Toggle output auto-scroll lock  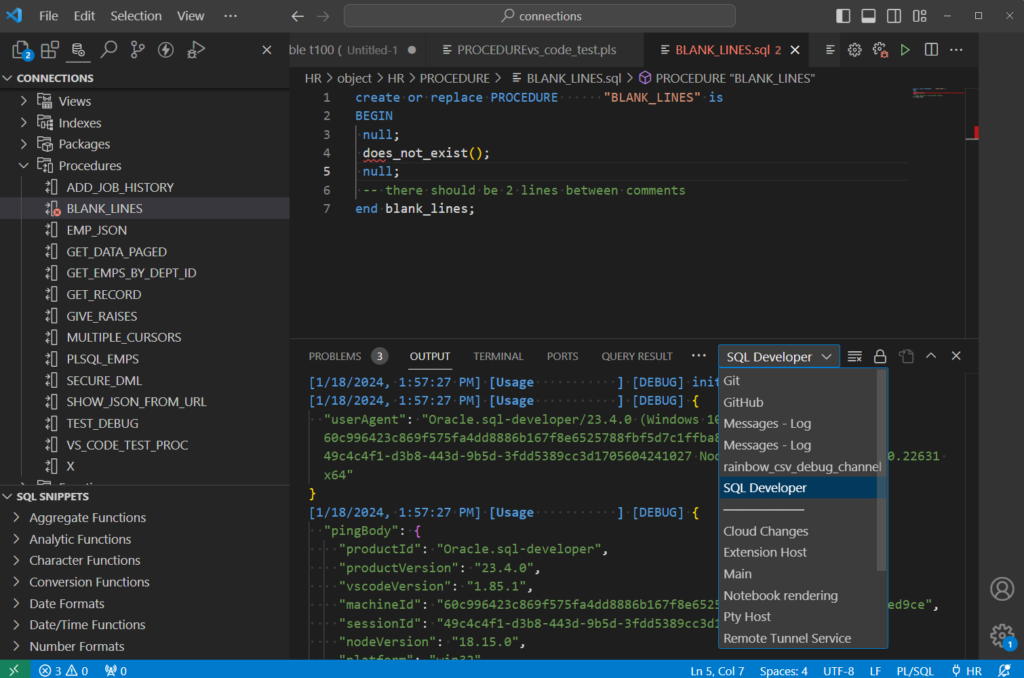[880, 356]
